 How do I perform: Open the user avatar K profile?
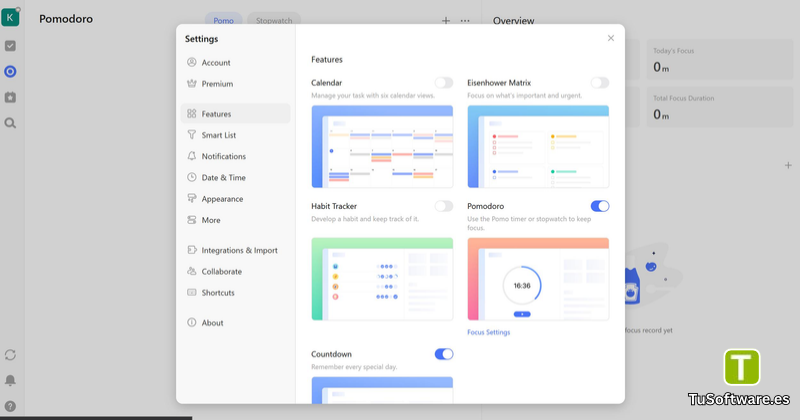pos(10,17)
